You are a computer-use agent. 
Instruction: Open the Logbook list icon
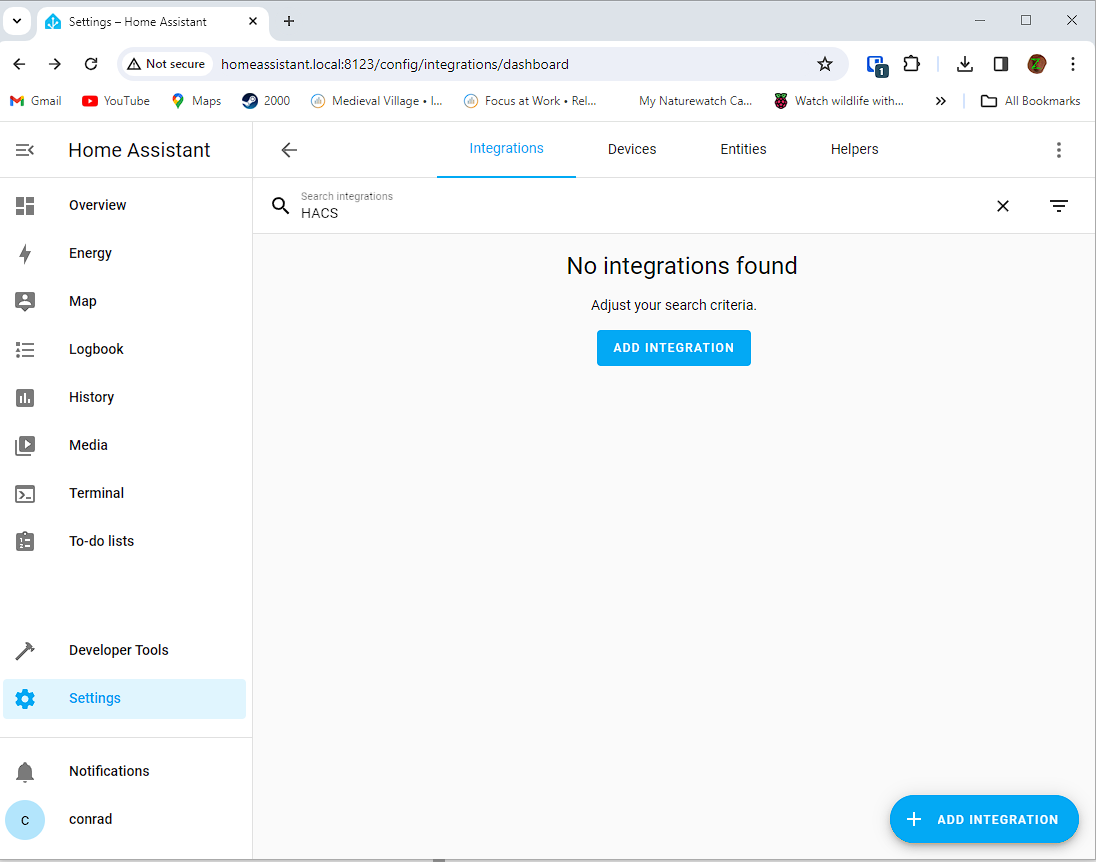(25, 349)
